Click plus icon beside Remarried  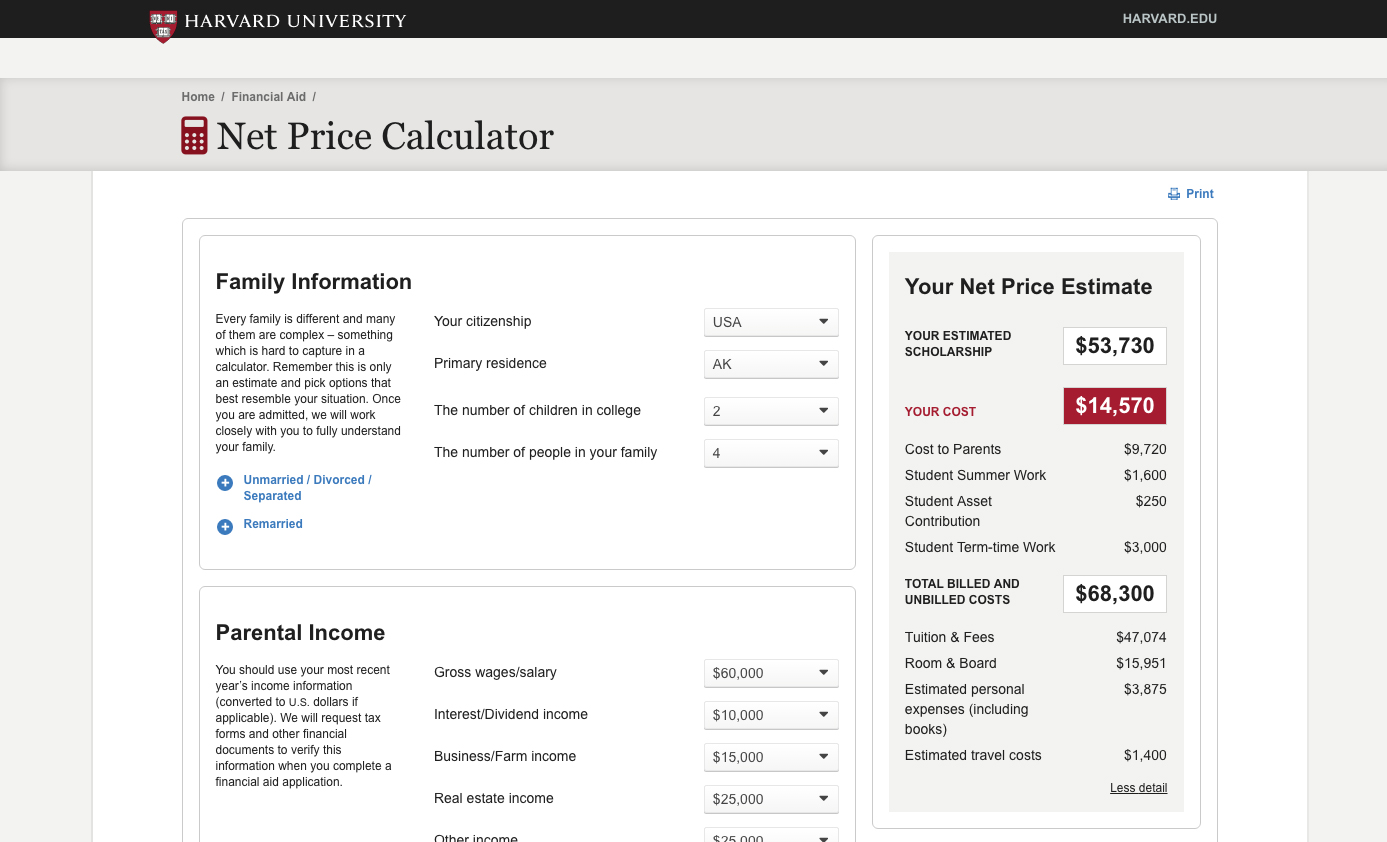225,526
